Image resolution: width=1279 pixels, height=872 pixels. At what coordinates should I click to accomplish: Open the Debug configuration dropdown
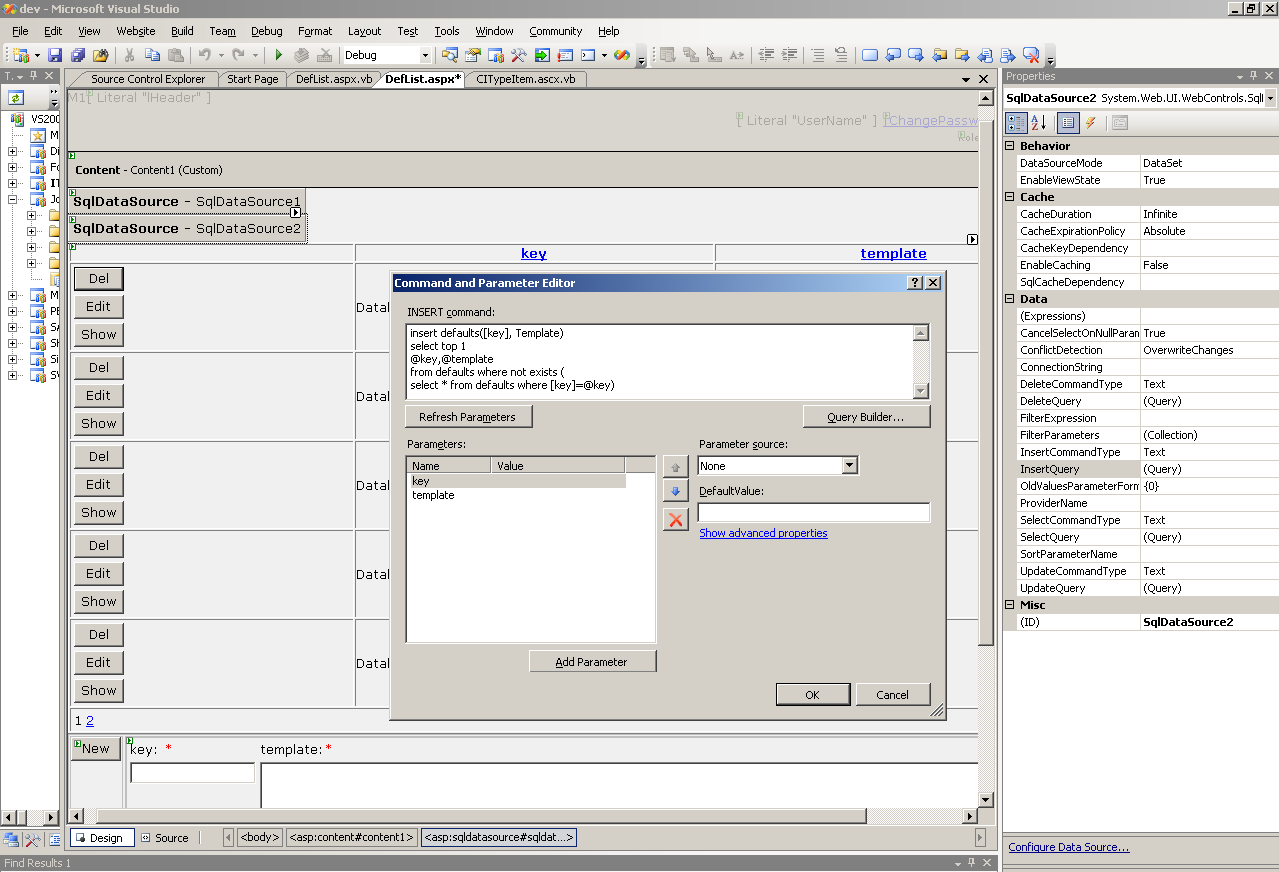(x=425, y=55)
